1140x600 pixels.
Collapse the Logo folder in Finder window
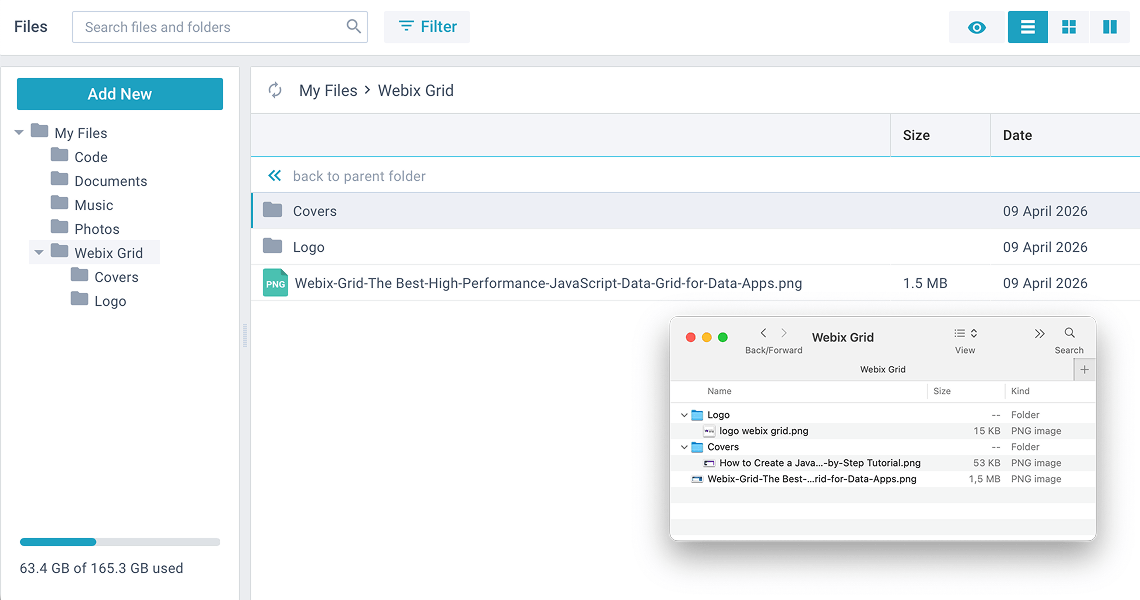point(684,415)
